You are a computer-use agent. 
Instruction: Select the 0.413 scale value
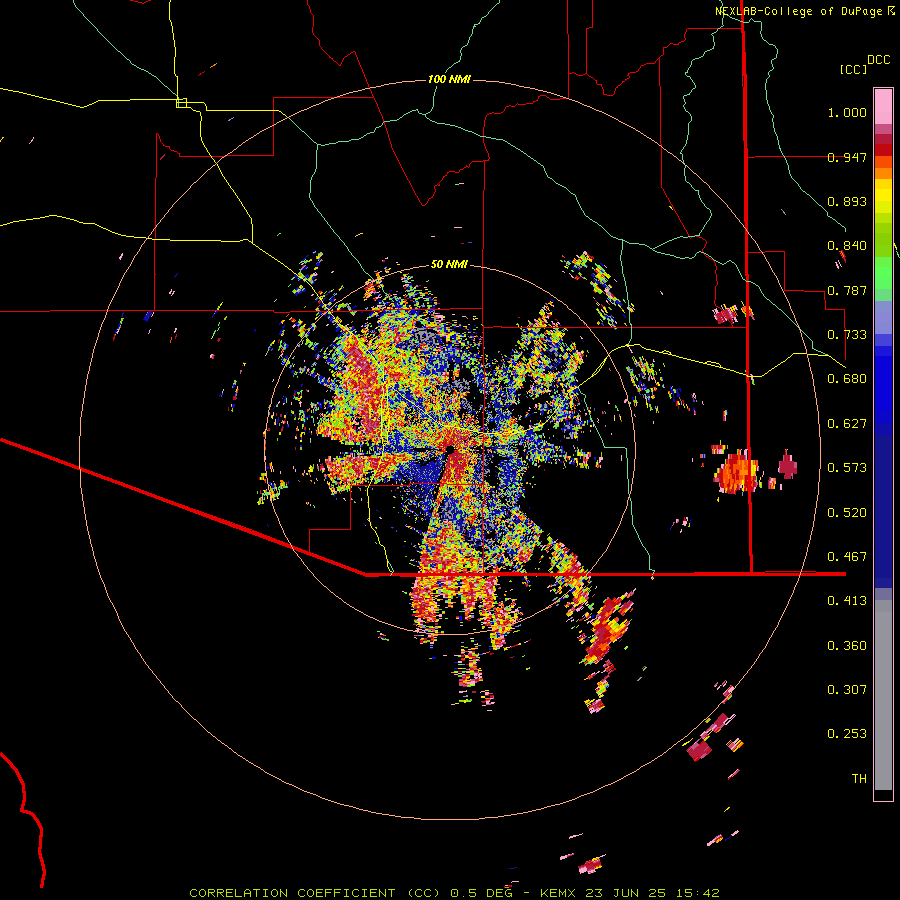pos(847,601)
